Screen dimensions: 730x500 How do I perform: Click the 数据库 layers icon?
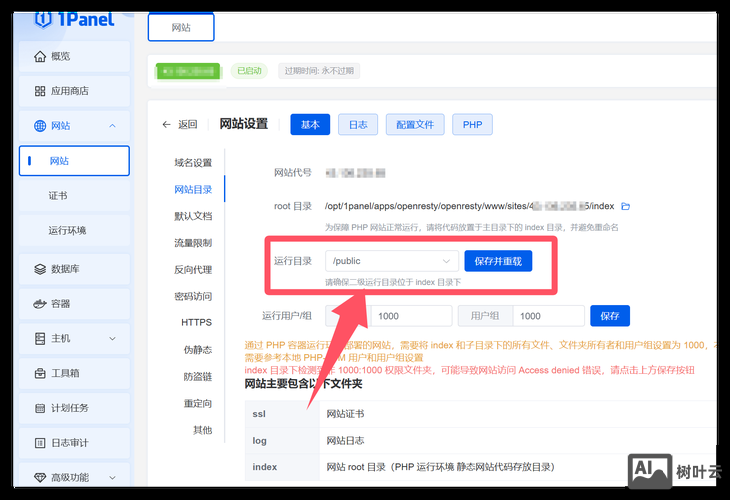[x=40, y=269]
